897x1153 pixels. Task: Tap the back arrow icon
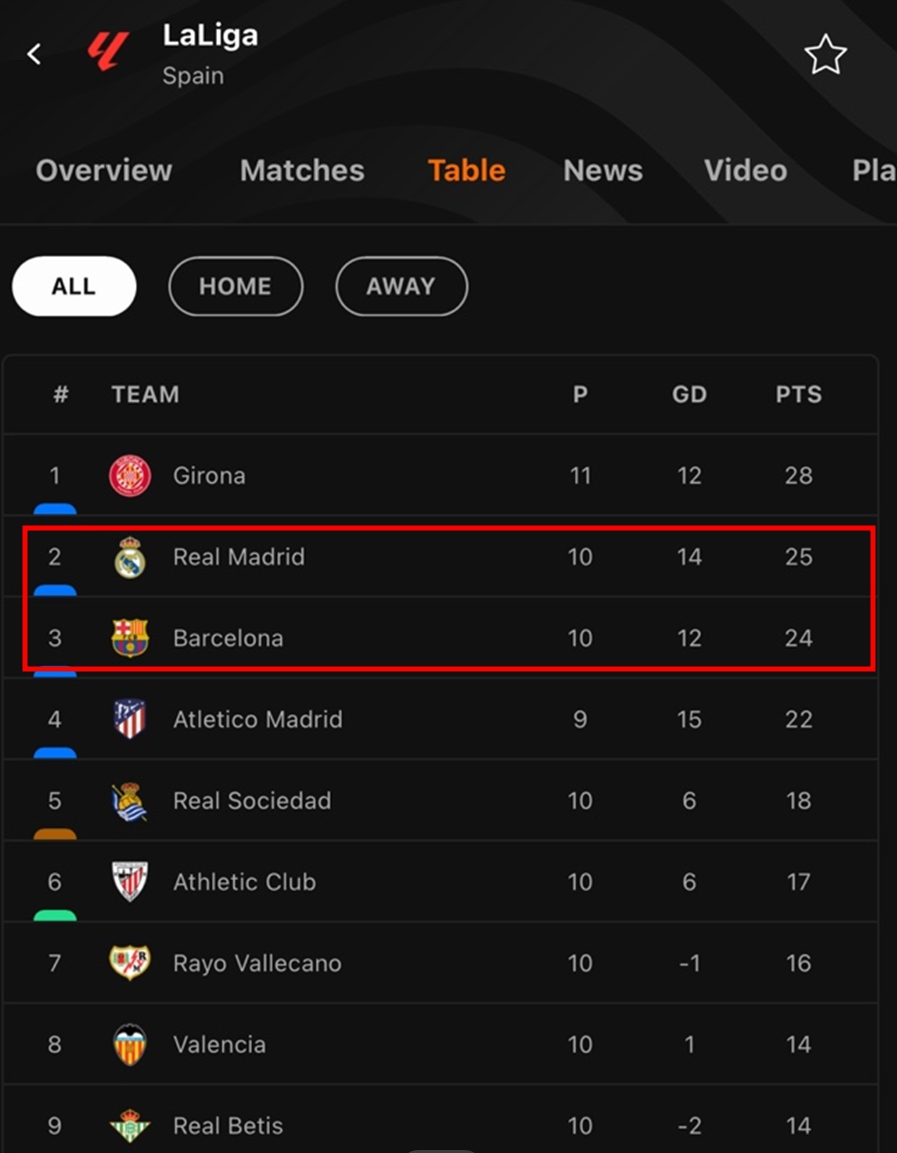click(x=34, y=54)
